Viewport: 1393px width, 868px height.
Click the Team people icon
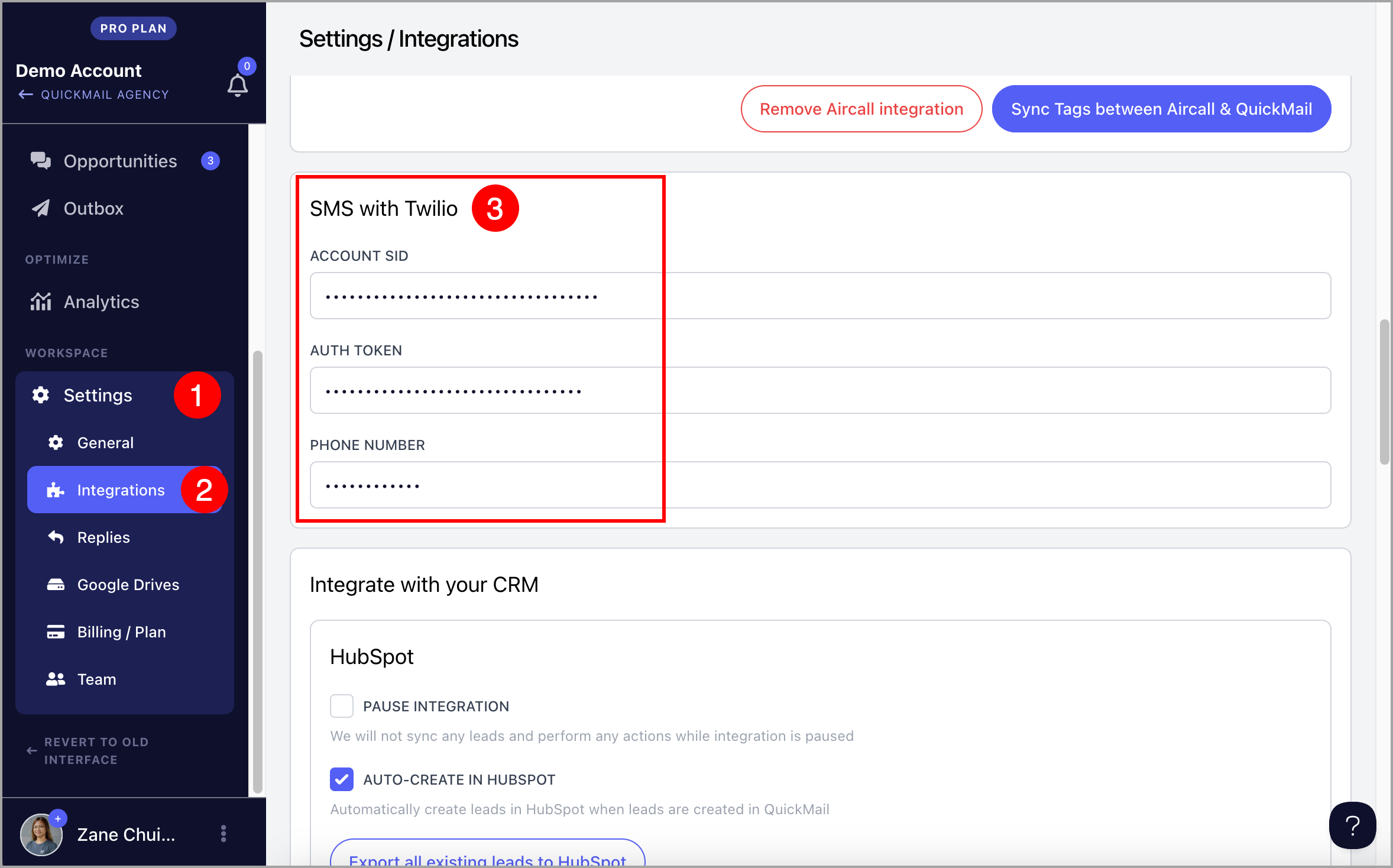coord(56,679)
